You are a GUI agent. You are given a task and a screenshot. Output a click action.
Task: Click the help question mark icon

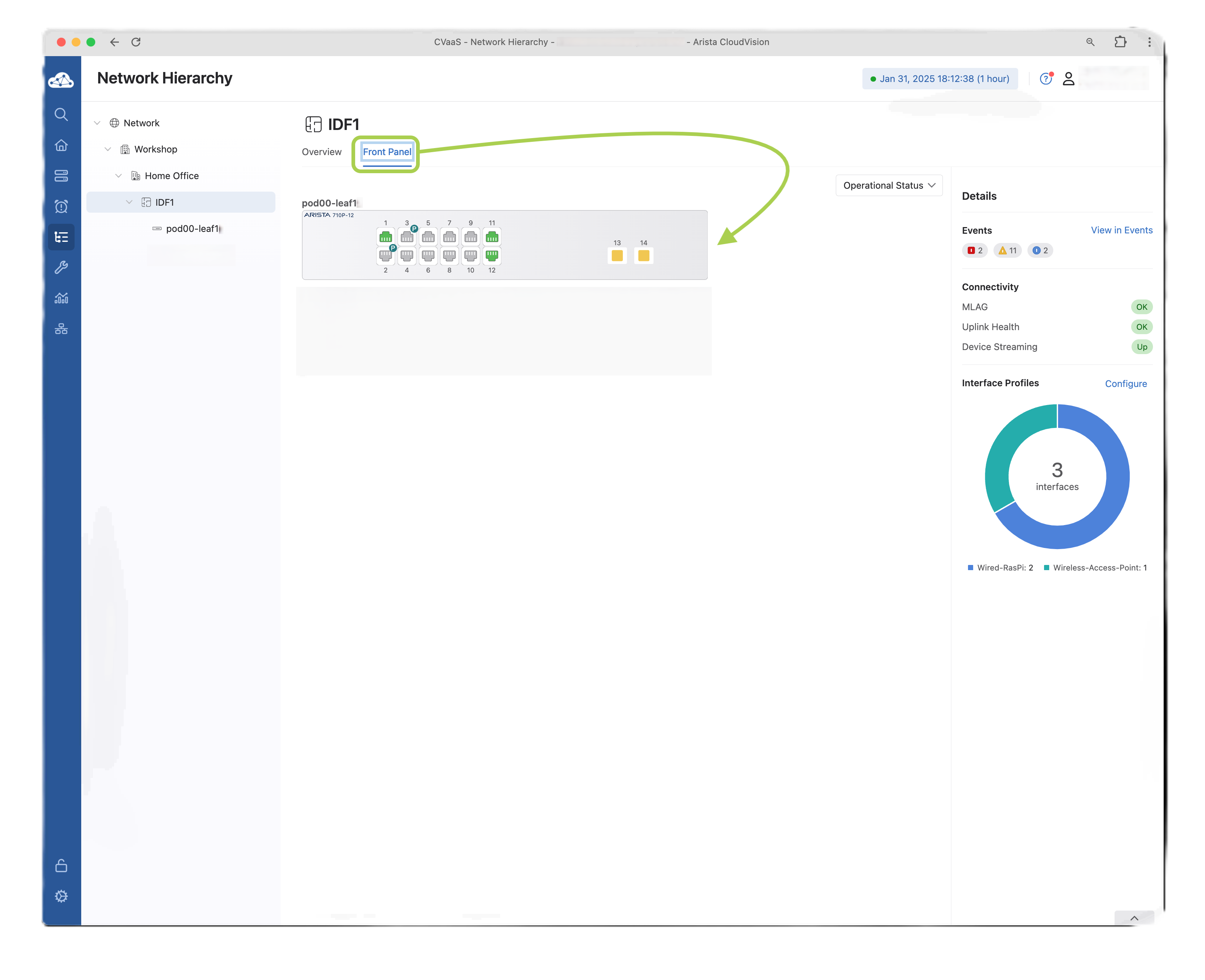pyautogui.click(x=1045, y=79)
